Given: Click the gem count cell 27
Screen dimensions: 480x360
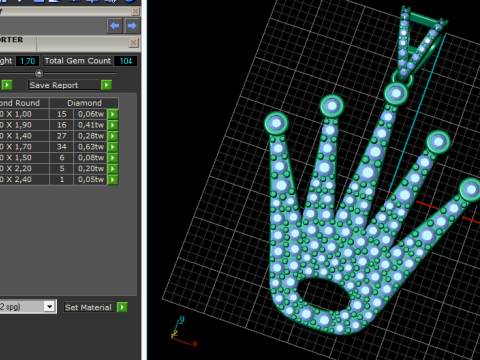Looking at the screenshot, I should pyautogui.click(x=62, y=136).
